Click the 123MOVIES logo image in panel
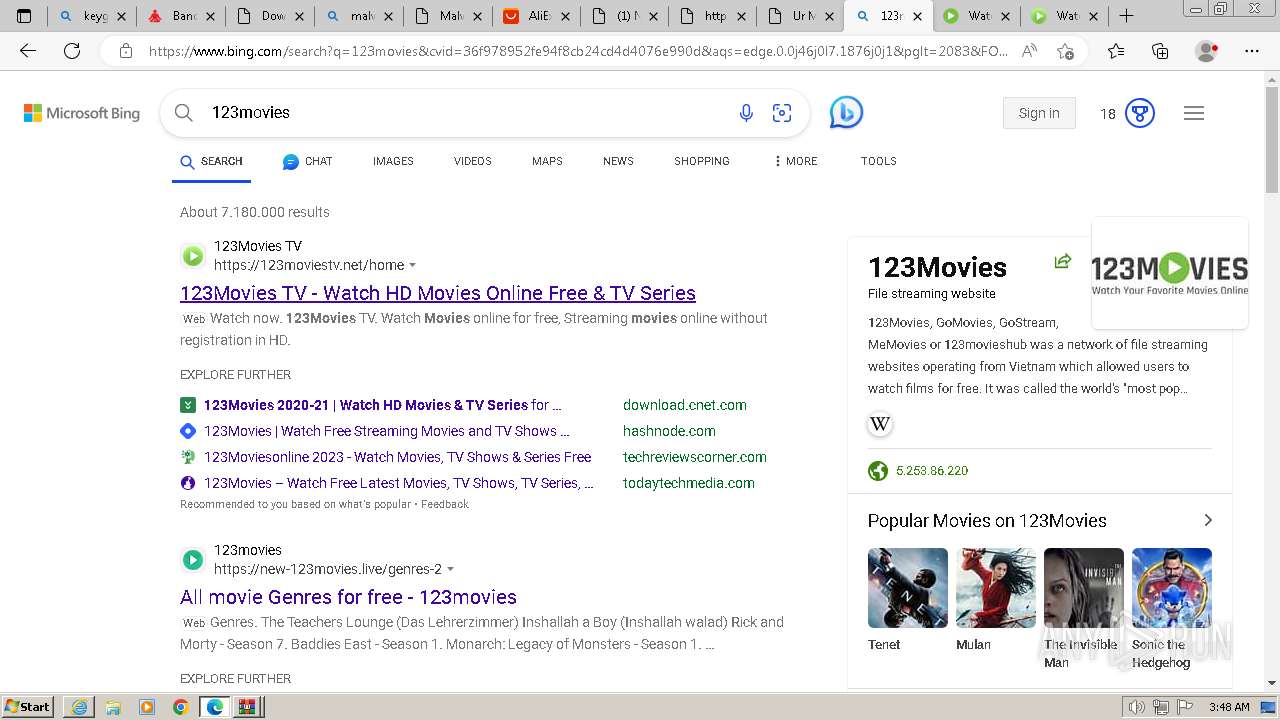The width and height of the screenshot is (1280, 720). (1170, 273)
